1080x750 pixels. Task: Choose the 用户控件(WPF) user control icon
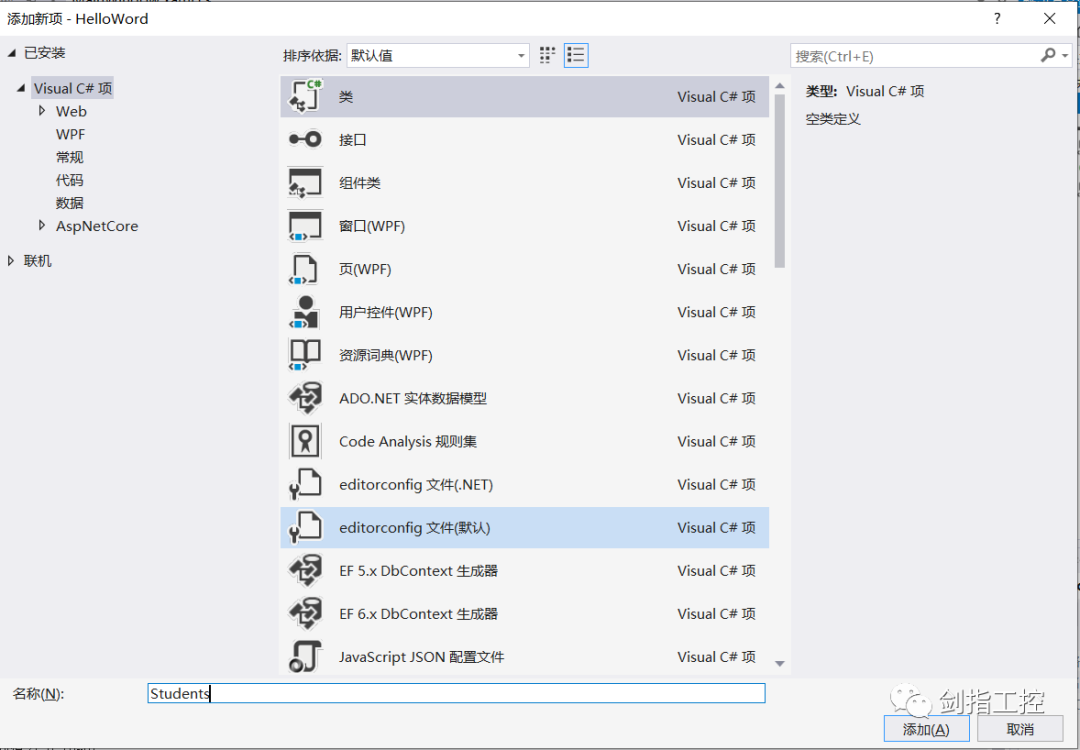[x=304, y=312]
